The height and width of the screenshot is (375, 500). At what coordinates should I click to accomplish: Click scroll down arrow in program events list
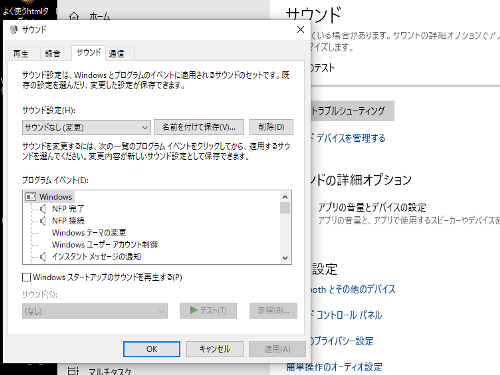285,258
